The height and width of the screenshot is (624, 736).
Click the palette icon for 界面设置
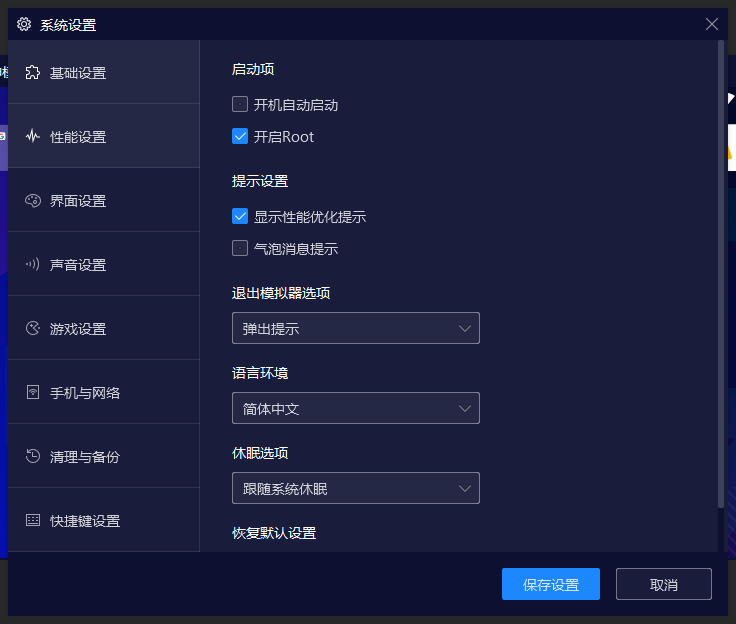click(33, 200)
